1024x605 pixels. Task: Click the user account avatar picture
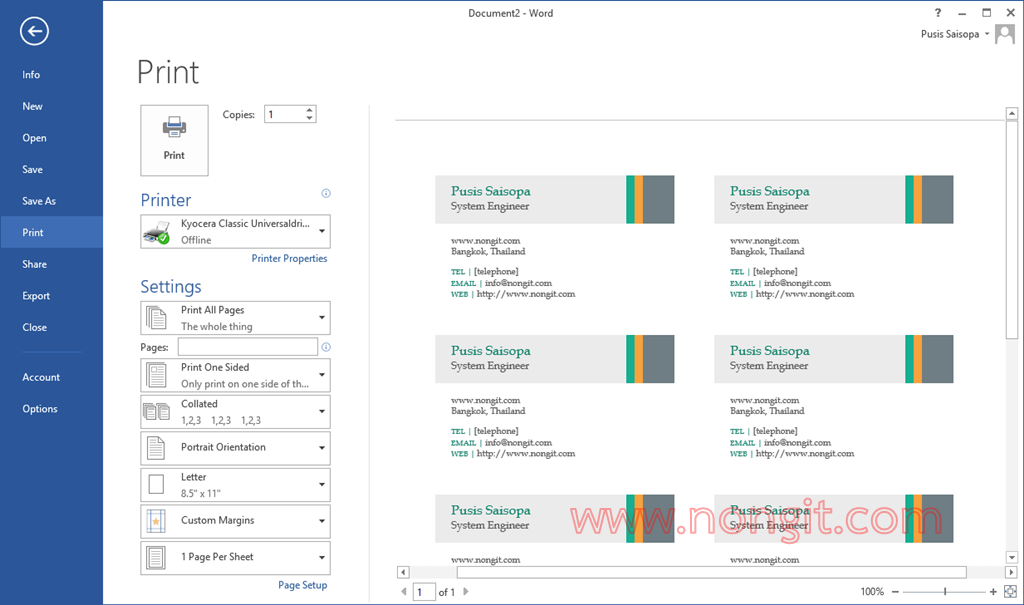pyautogui.click(x=1004, y=34)
